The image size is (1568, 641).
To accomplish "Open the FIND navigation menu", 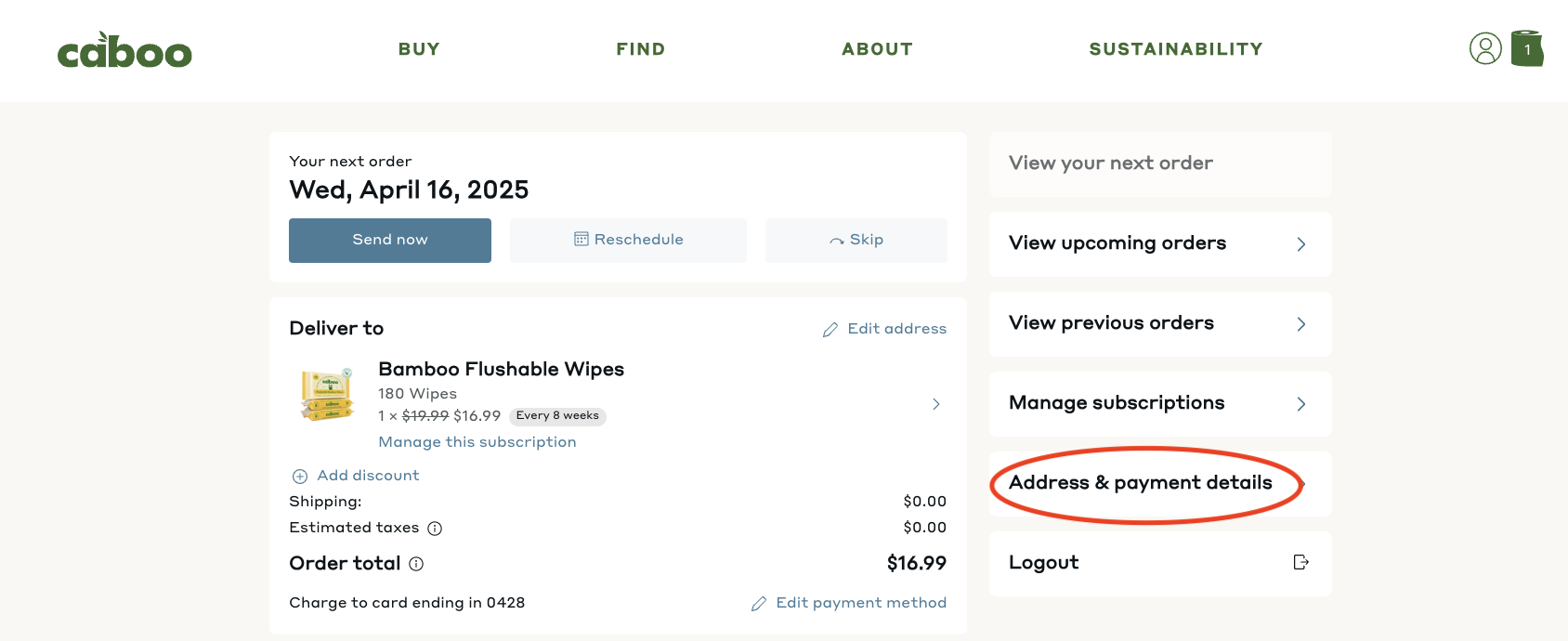I will (641, 49).
